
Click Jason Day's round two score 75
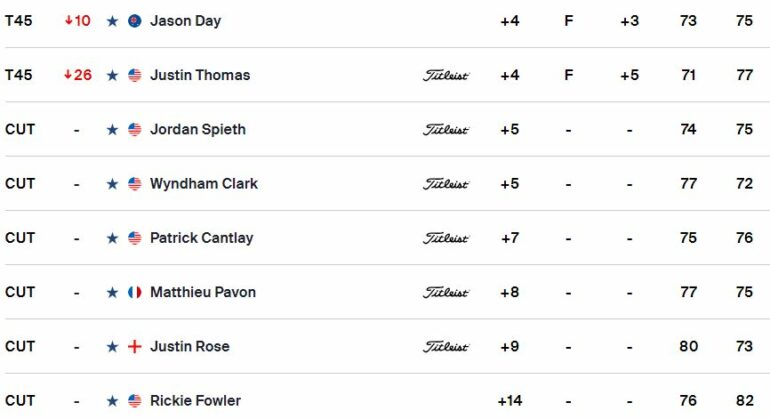tap(744, 21)
